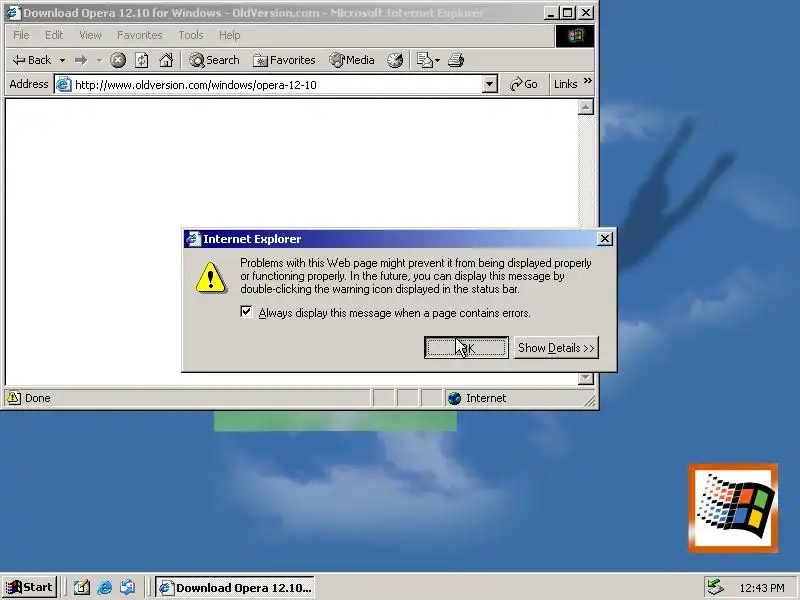800x600 pixels.
Task: Click the Back arrow toolbar button
Action: coord(32,60)
